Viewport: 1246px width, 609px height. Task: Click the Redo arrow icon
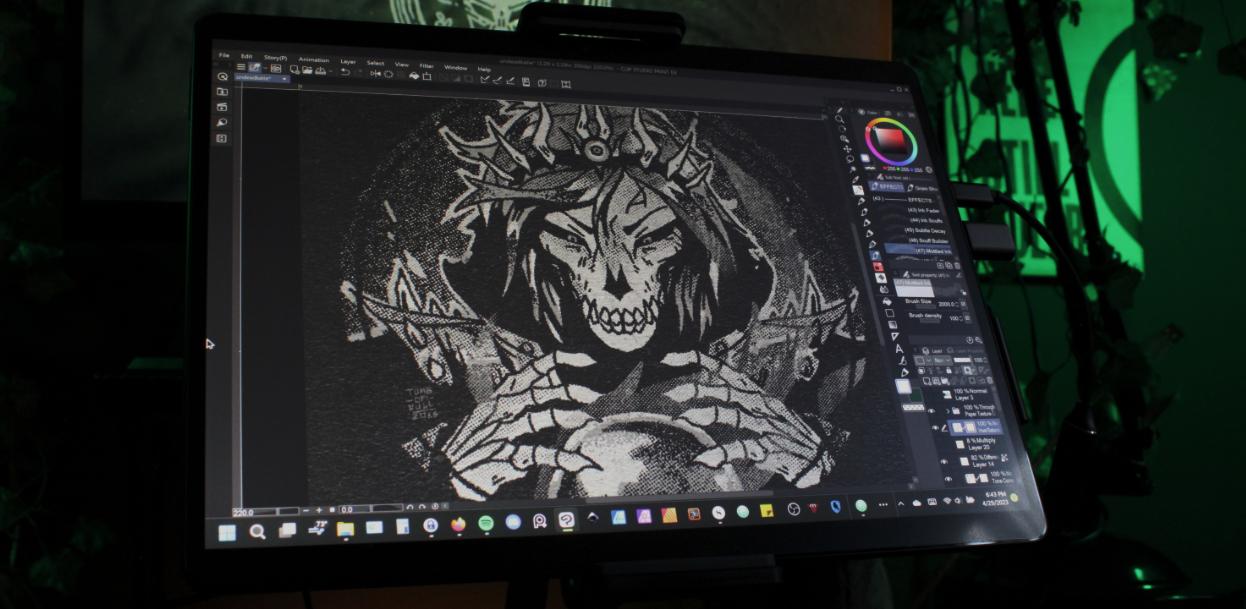358,73
